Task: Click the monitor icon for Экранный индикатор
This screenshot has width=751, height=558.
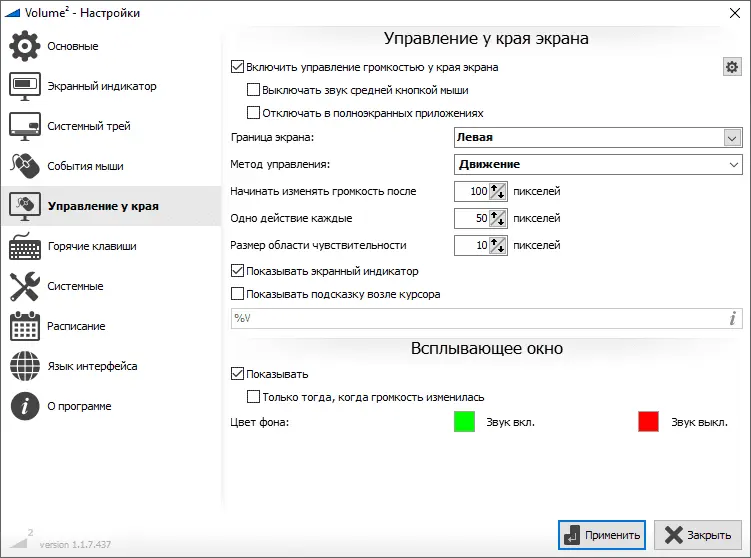Action: pyautogui.click(x=25, y=86)
